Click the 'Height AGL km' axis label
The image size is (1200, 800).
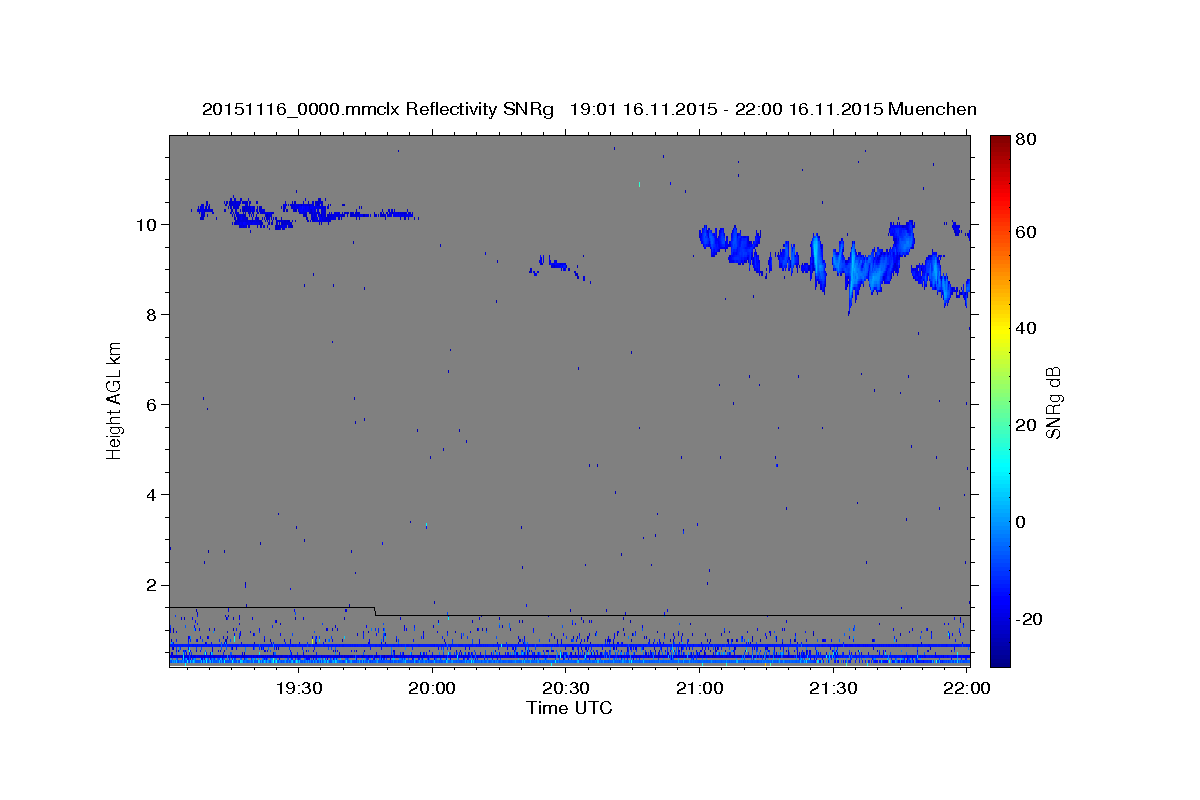pos(115,400)
